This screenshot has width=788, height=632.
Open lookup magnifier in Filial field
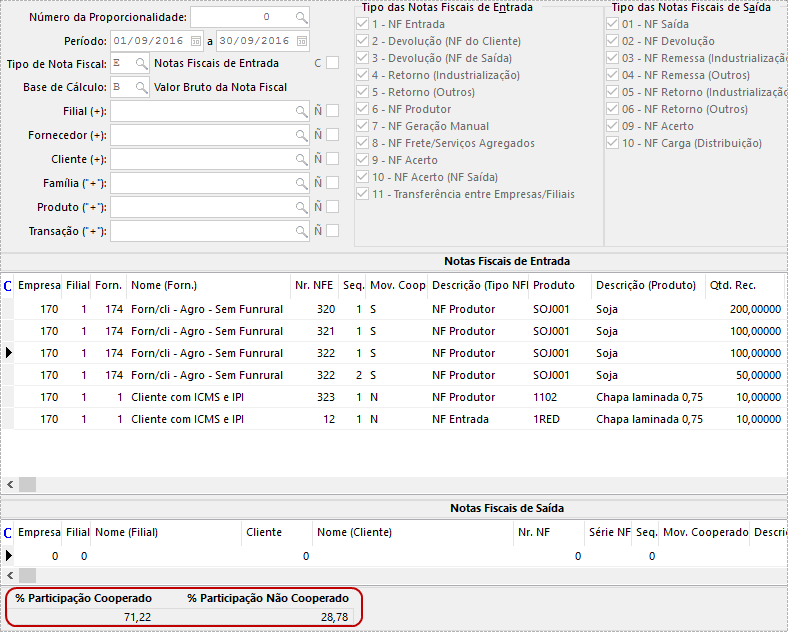301,112
